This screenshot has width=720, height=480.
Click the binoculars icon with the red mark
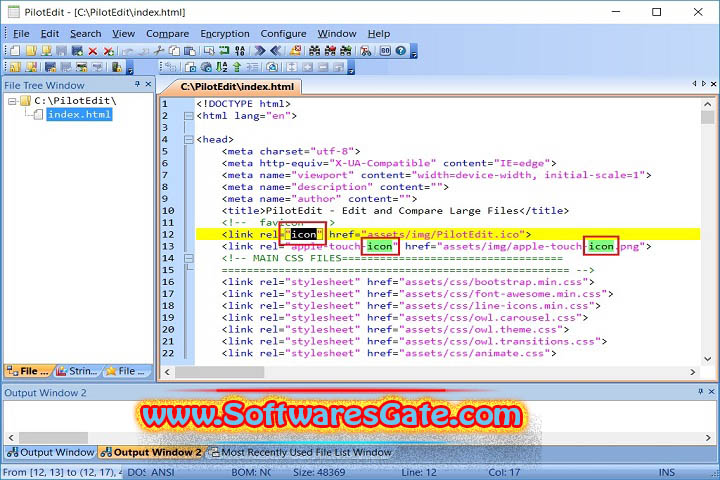coord(330,51)
